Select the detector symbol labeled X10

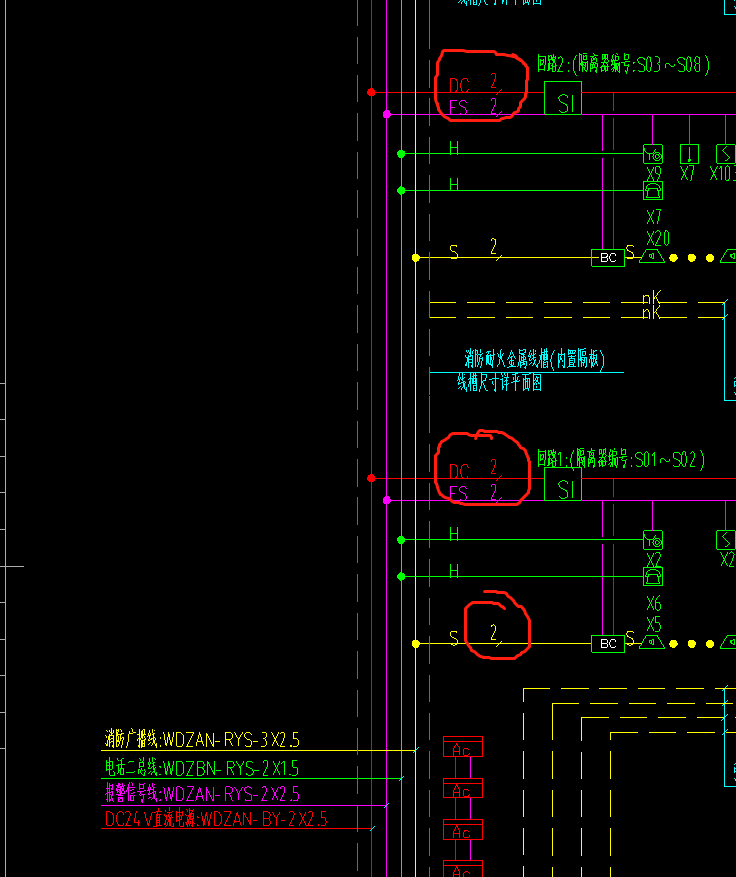coord(726,154)
